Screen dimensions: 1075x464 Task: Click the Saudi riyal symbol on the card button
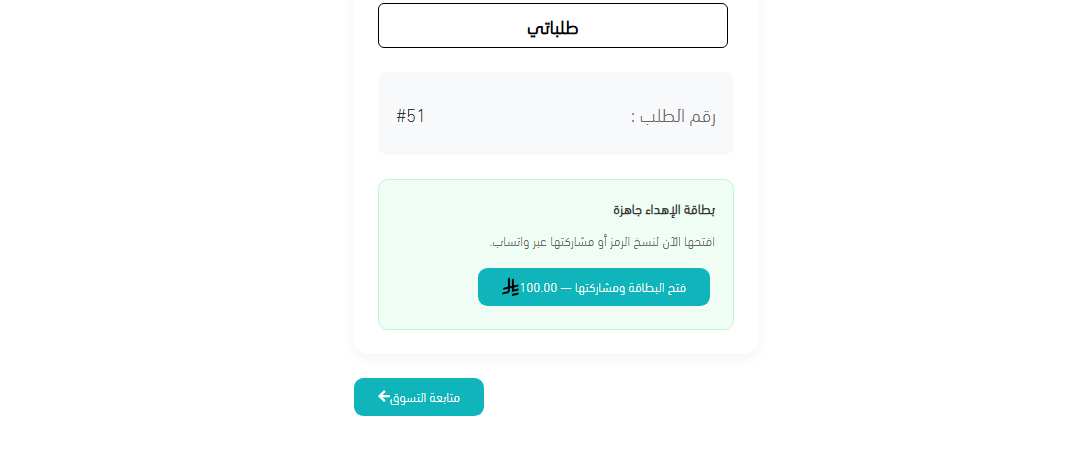click(511, 287)
